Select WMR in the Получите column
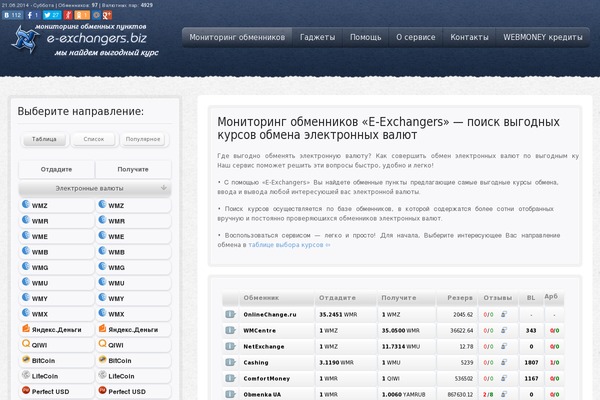The width and height of the screenshot is (600, 400). [x=133, y=220]
